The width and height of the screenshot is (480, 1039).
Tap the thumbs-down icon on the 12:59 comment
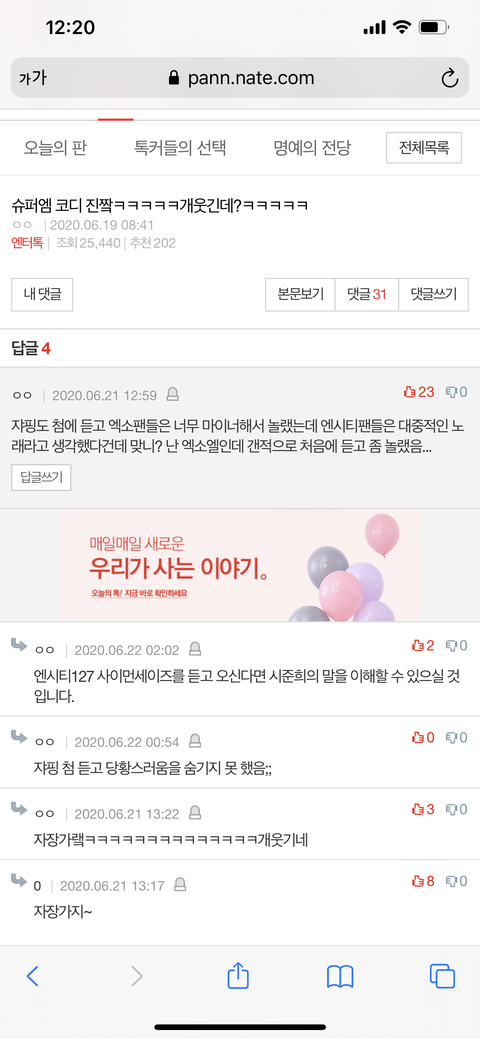451,392
